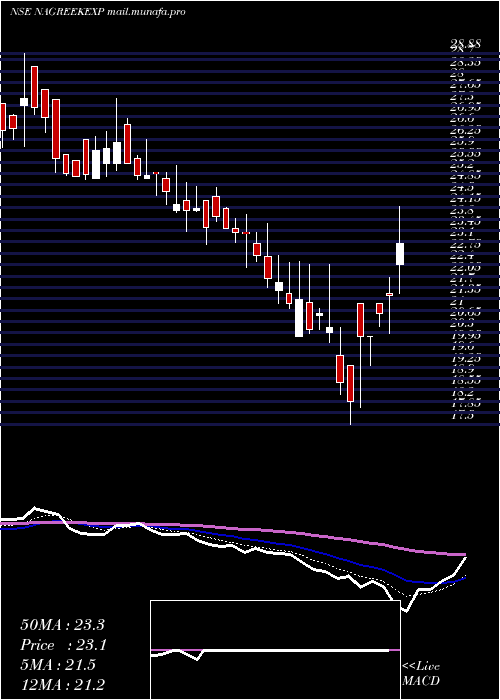
Task: Click the candle with the lowest wick near 17.5
Action: pyautogui.click(x=350, y=383)
